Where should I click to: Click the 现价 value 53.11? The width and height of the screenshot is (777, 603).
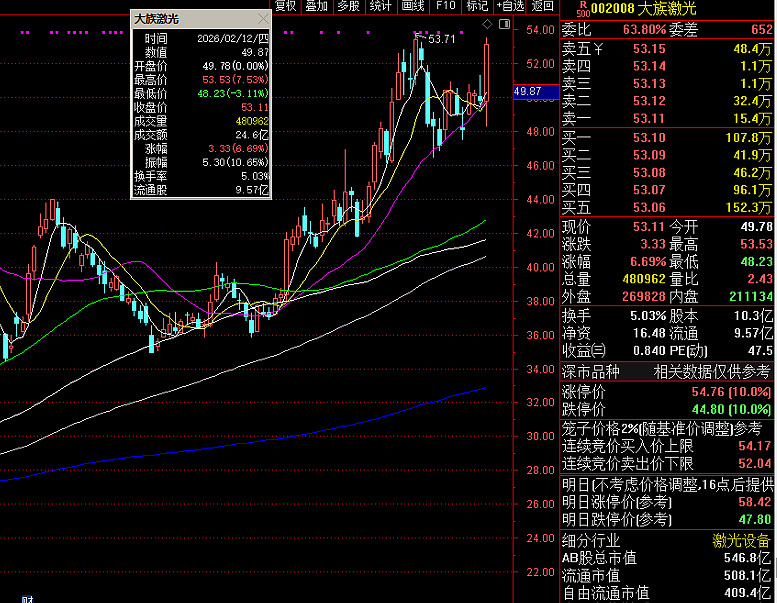click(x=649, y=227)
